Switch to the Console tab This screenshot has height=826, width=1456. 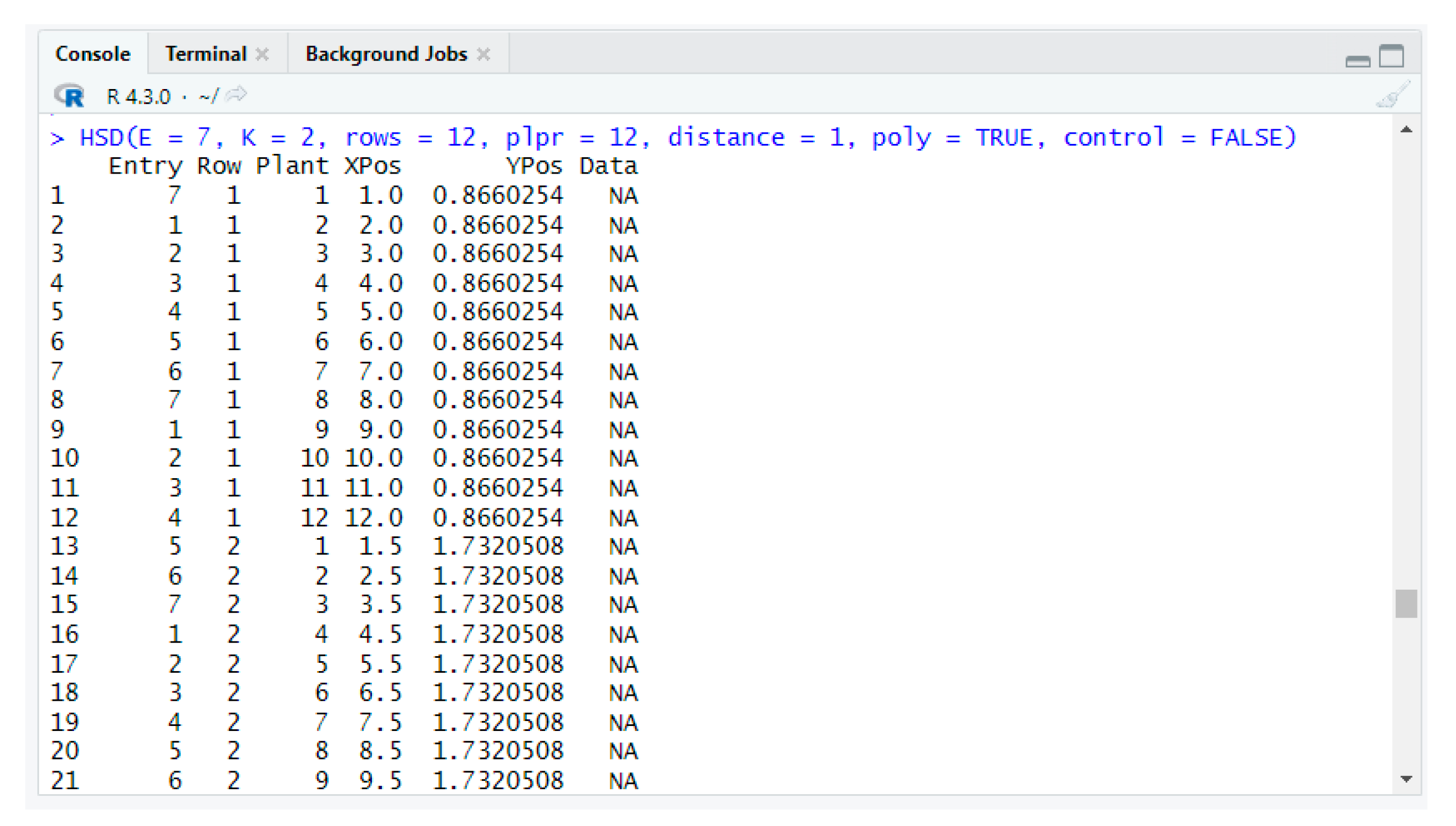pos(93,54)
